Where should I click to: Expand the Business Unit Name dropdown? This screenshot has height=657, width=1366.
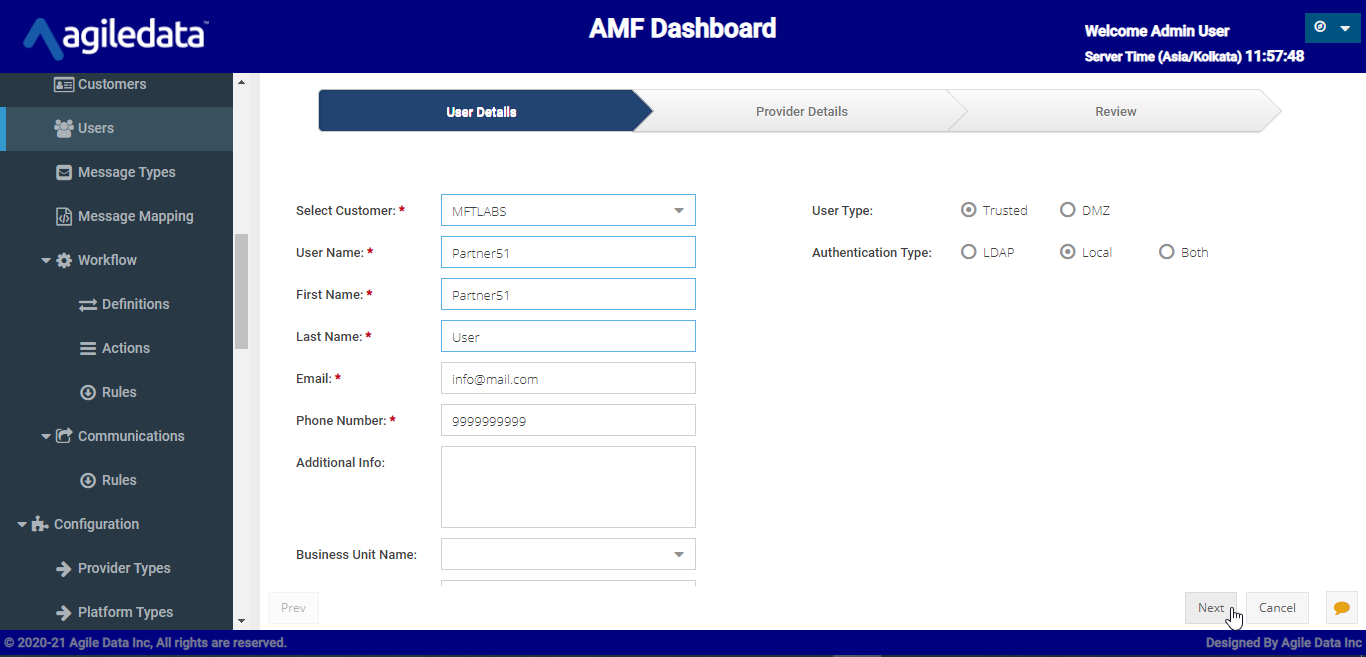[x=567, y=554]
